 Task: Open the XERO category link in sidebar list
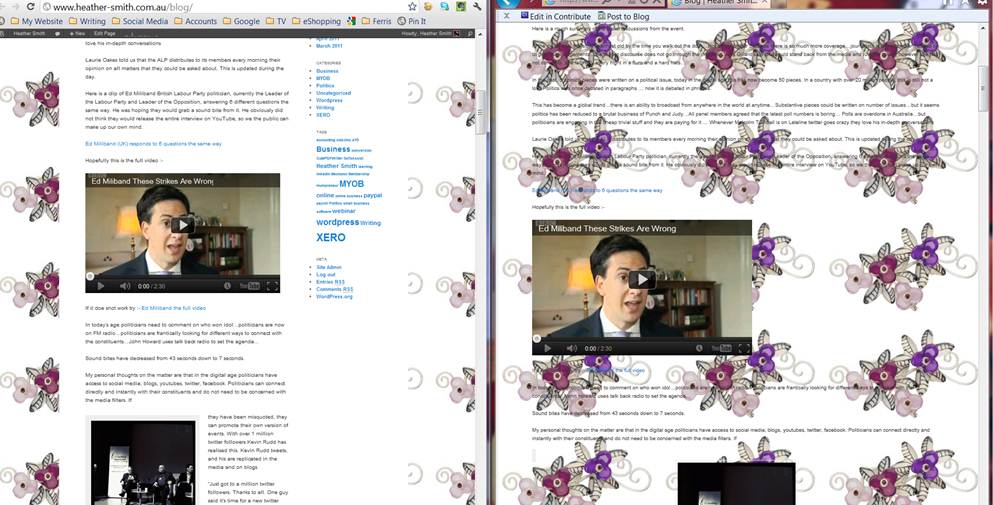pos(323,115)
